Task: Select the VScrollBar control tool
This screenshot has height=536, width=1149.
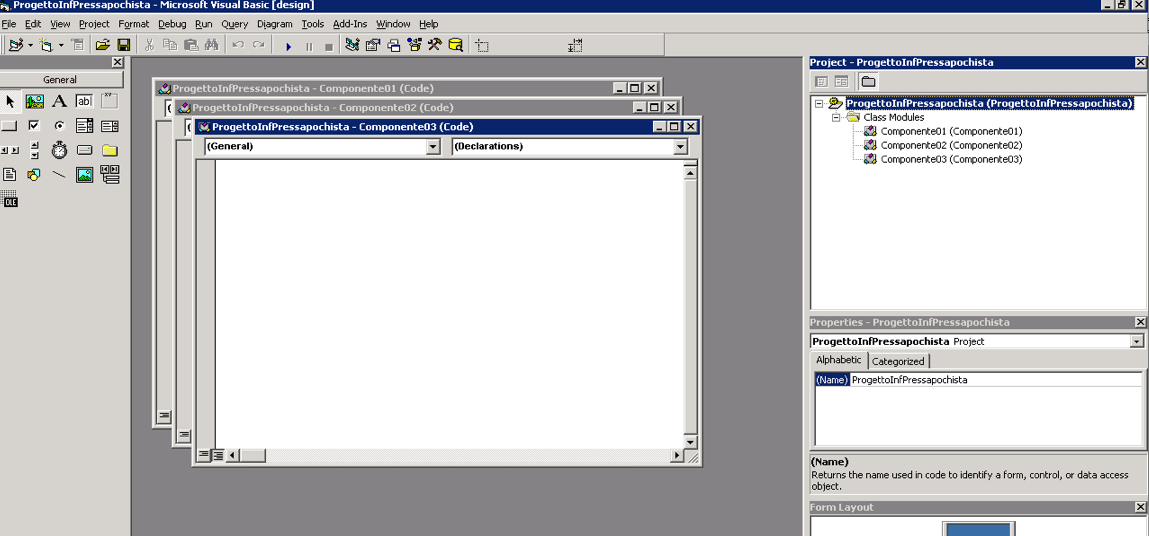Action: pyautogui.click(x=34, y=150)
